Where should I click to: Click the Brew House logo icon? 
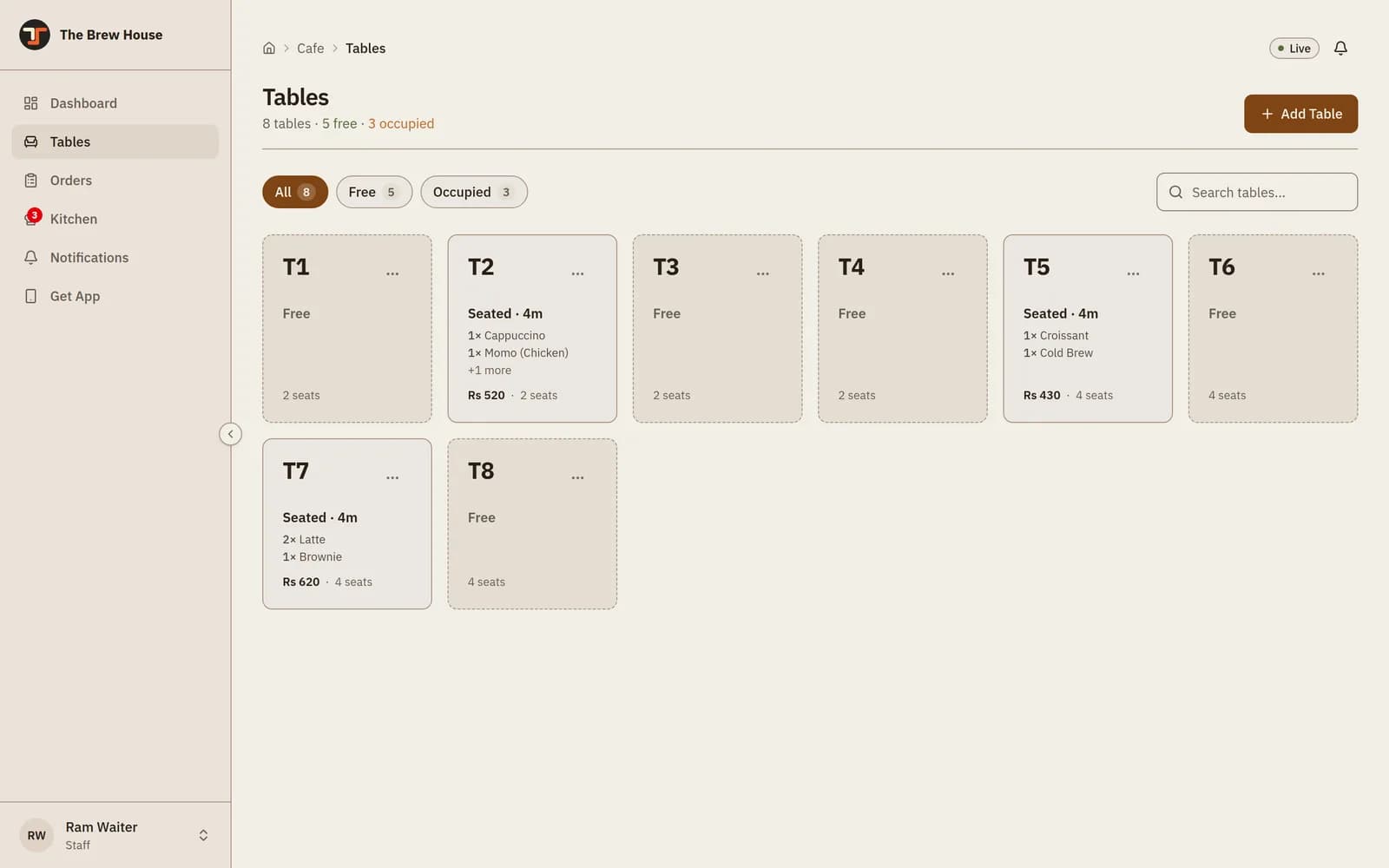click(35, 35)
